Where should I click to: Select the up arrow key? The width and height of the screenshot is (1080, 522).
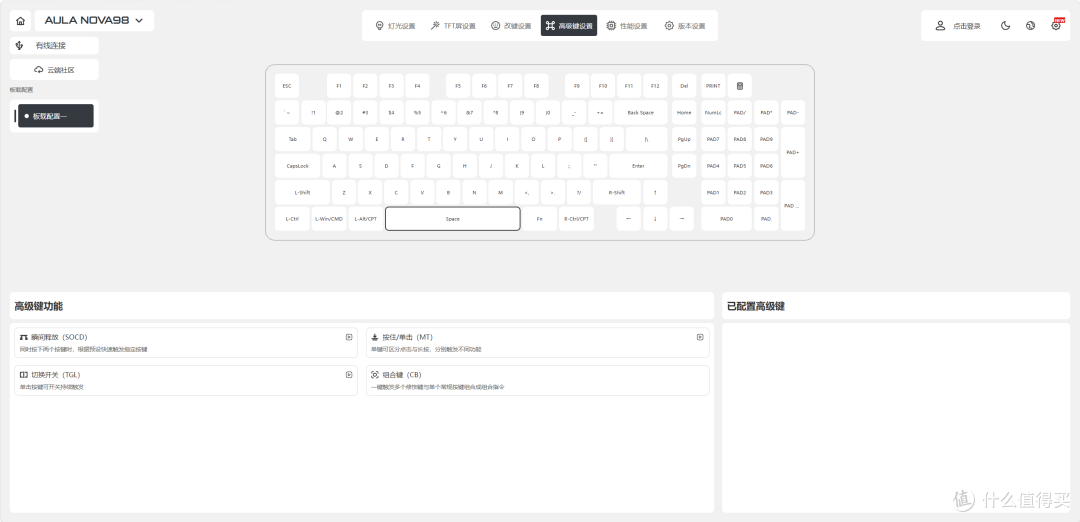[x=655, y=193]
